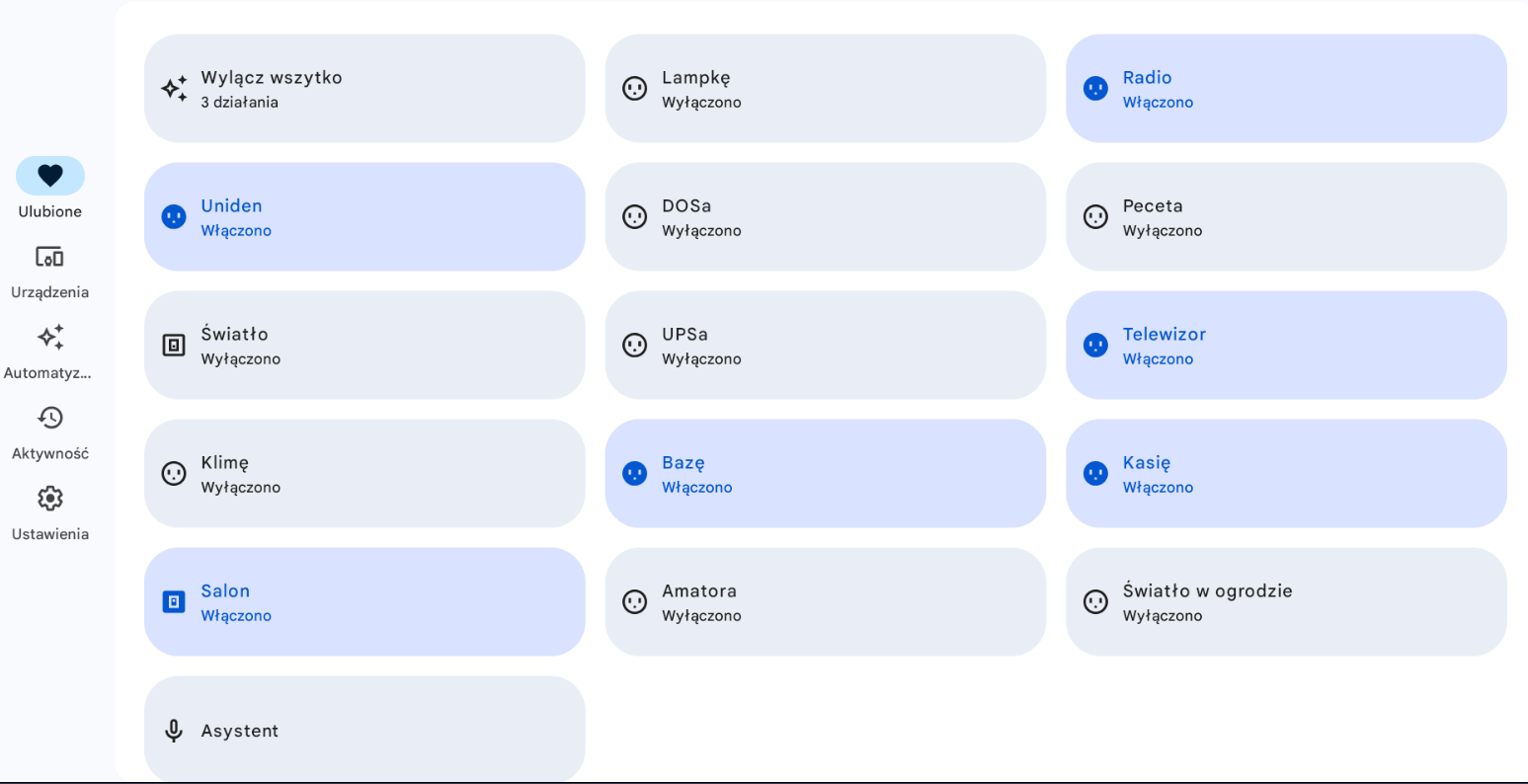Open Urządzenia devices icon in sidebar
Screen dimensions: 1528x784
tap(50, 257)
